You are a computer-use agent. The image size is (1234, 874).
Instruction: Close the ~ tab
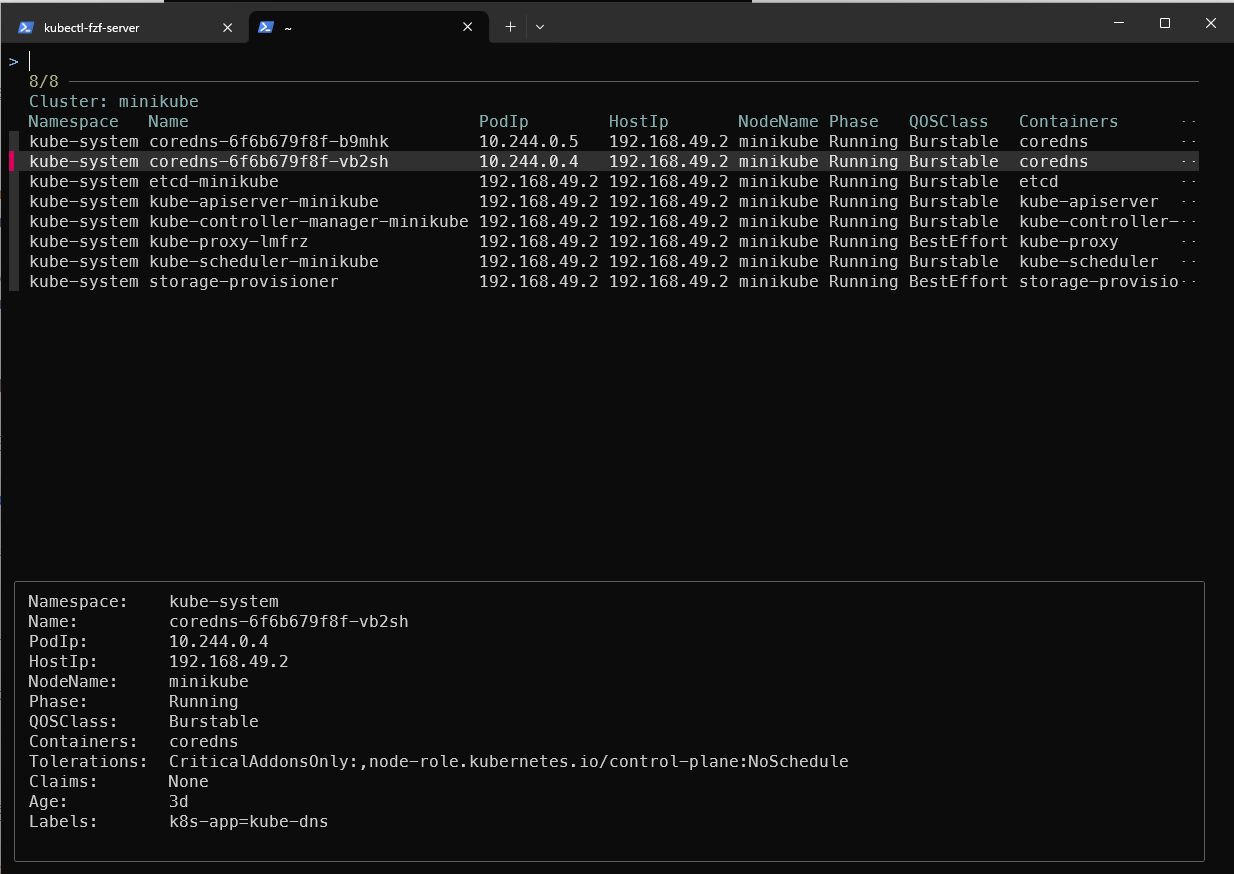click(x=467, y=27)
